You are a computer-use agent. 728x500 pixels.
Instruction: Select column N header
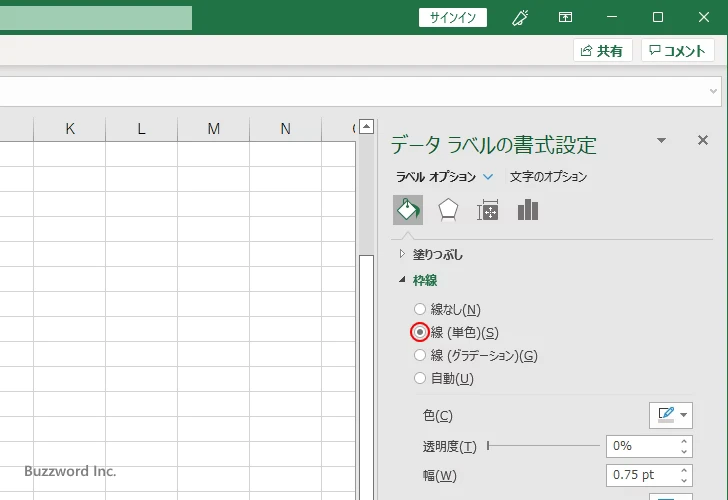click(x=286, y=129)
